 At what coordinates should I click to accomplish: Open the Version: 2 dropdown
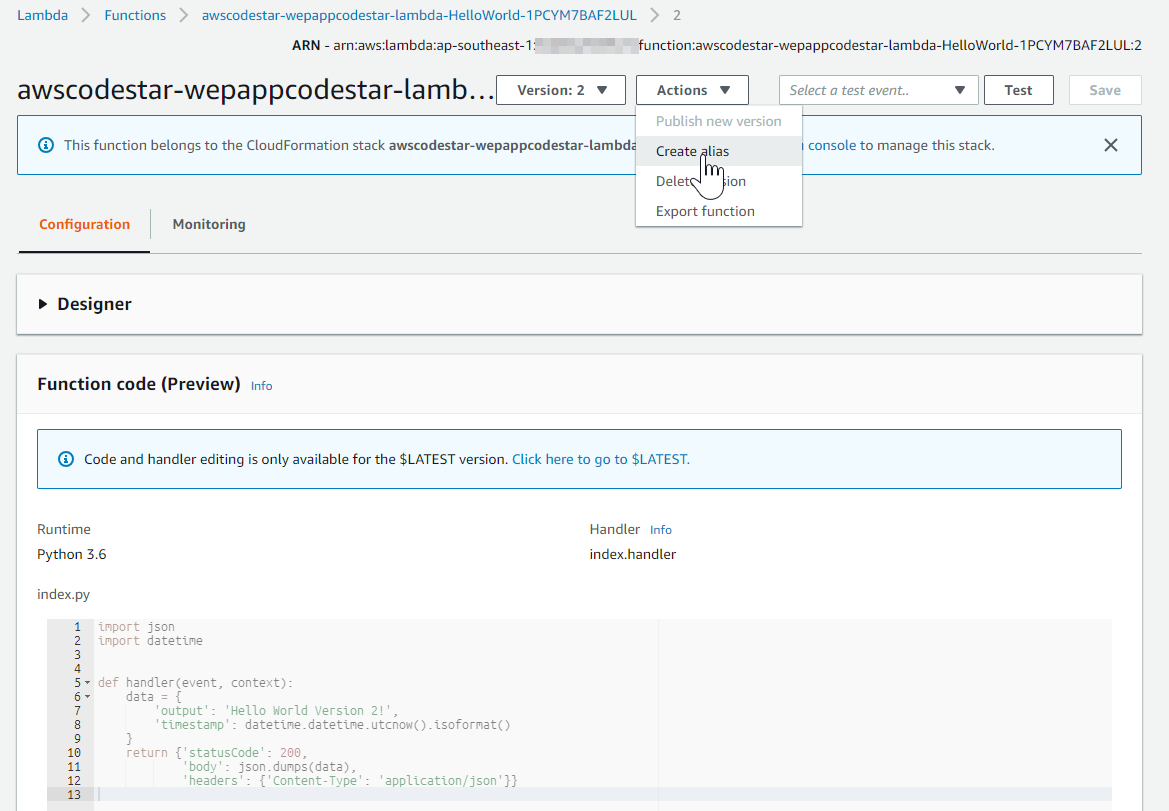[561, 90]
